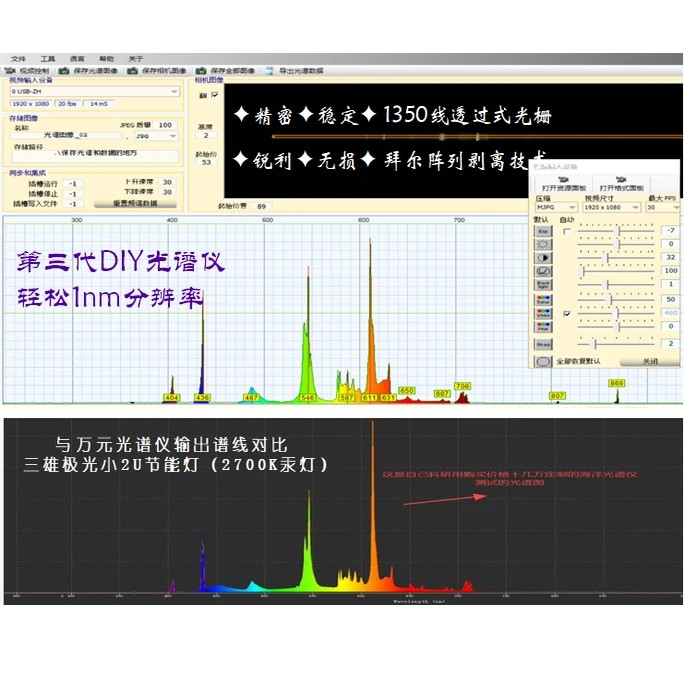The height and width of the screenshot is (684, 684).
Task: Reset sharpness with the Sharp button
Action: (x=543, y=344)
